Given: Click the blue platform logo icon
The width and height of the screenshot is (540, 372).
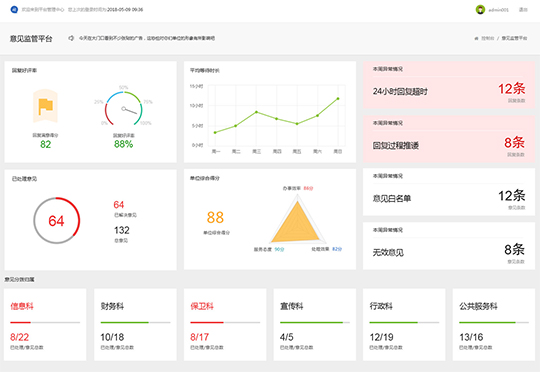Looking at the screenshot, I should pyautogui.click(x=14, y=10).
